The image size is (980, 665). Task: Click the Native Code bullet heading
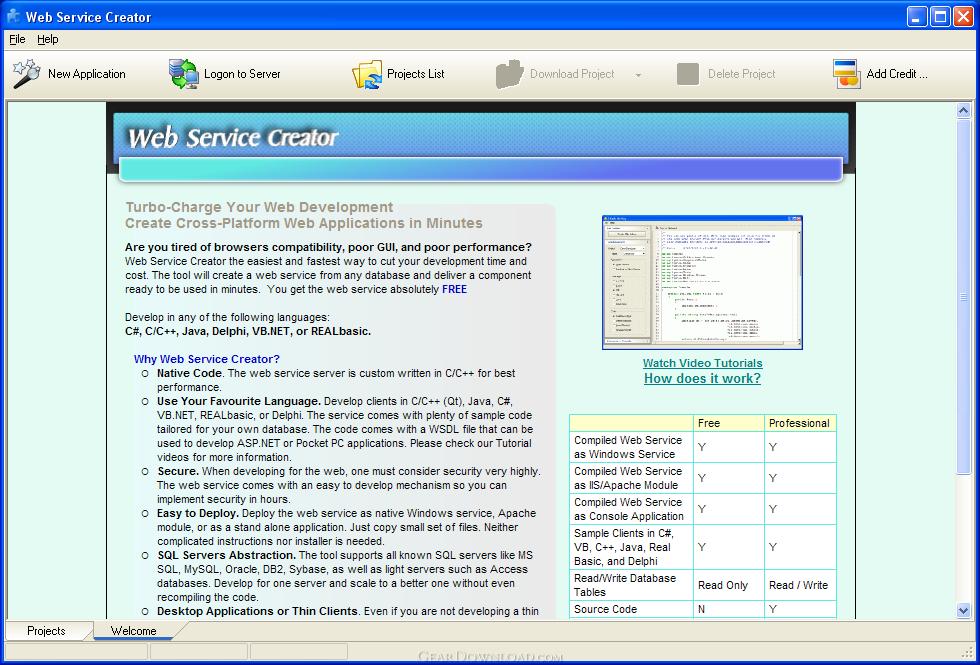189,373
